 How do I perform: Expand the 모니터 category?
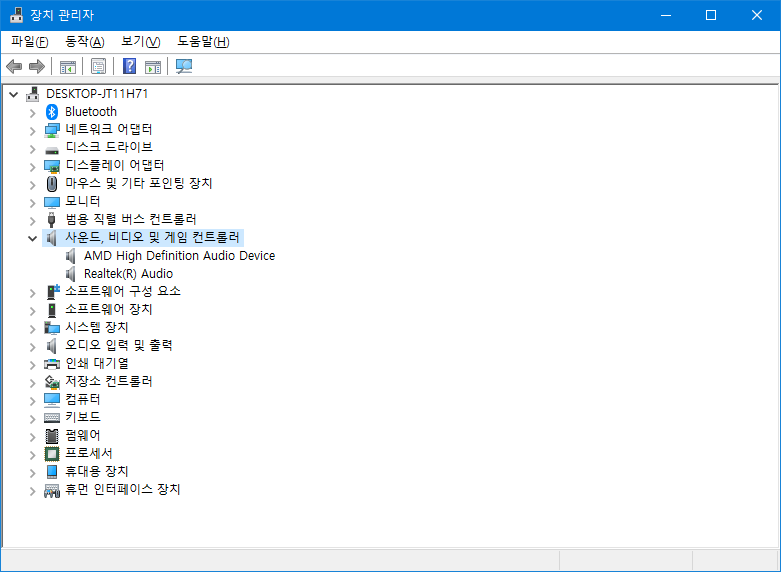click(32, 203)
